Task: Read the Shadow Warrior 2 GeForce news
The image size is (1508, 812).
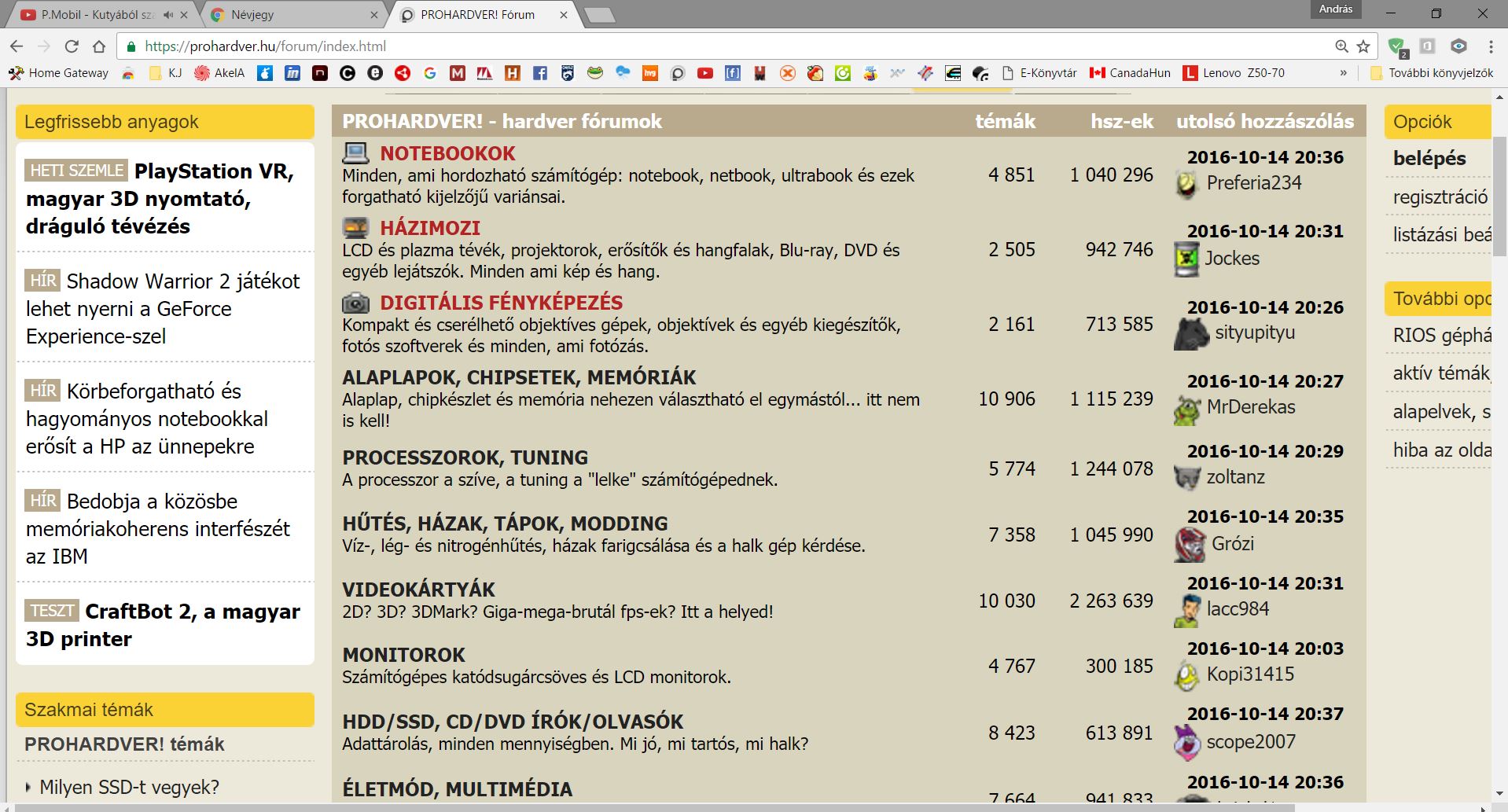Action: (163, 308)
